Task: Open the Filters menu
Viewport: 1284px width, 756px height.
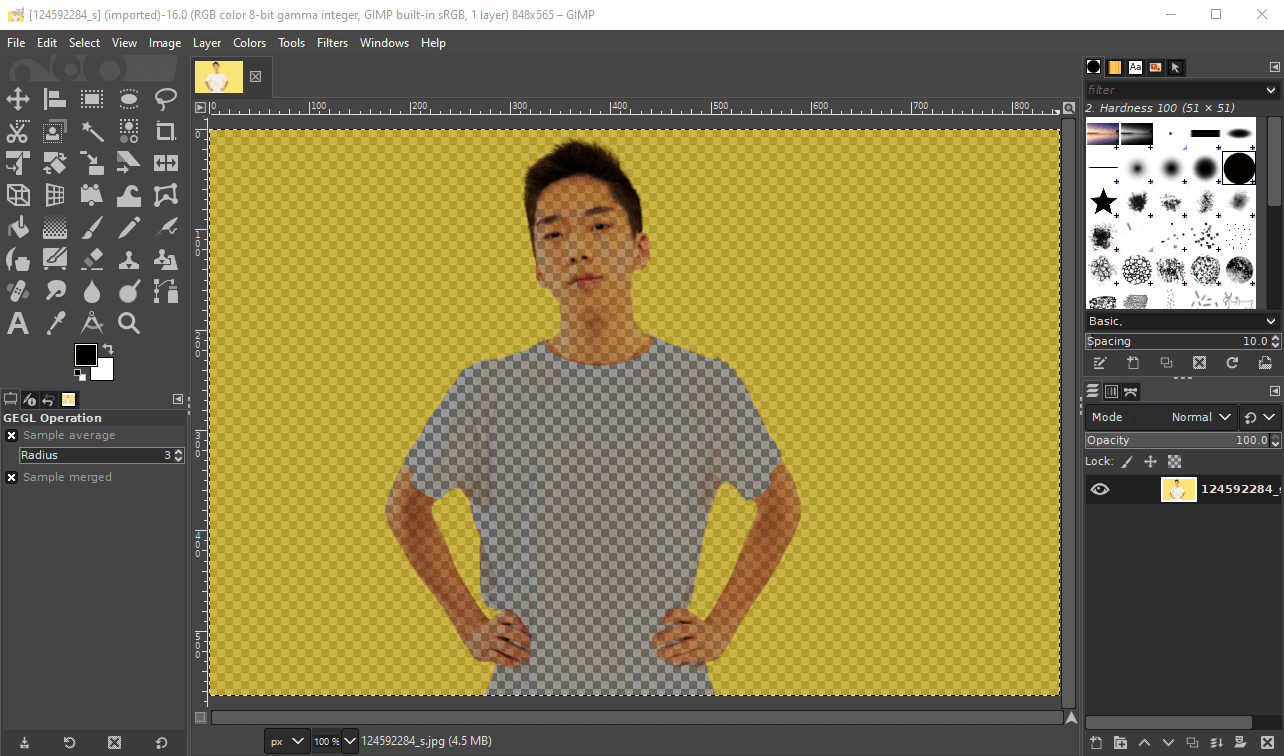Action: (x=332, y=43)
